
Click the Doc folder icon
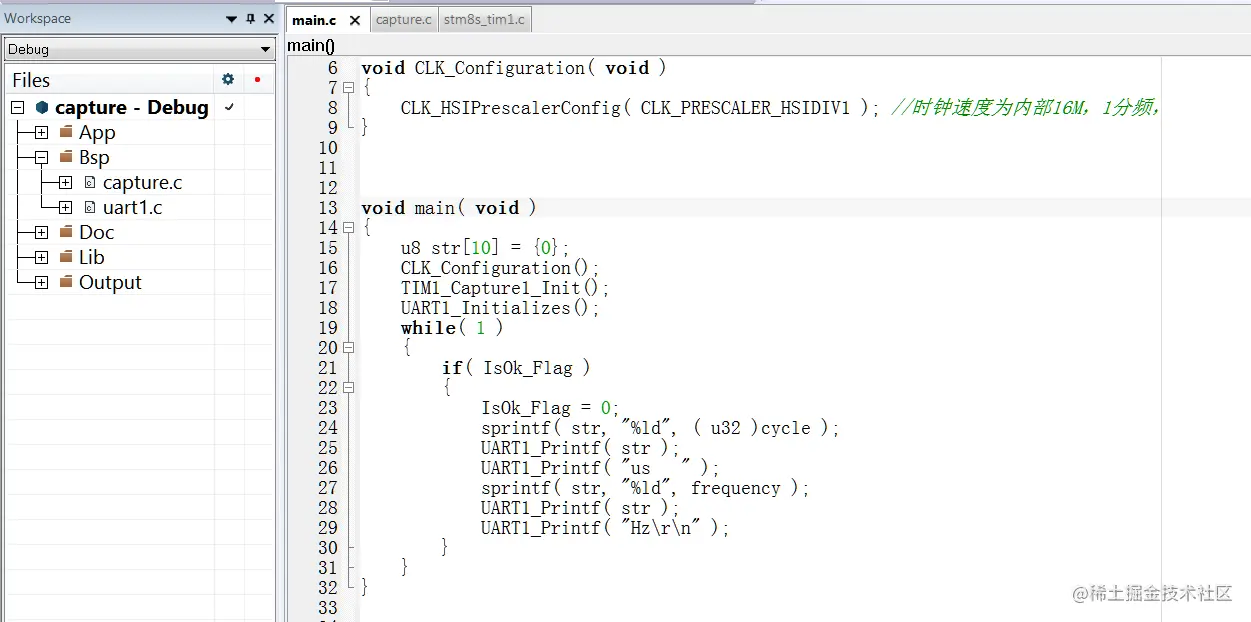tap(66, 232)
